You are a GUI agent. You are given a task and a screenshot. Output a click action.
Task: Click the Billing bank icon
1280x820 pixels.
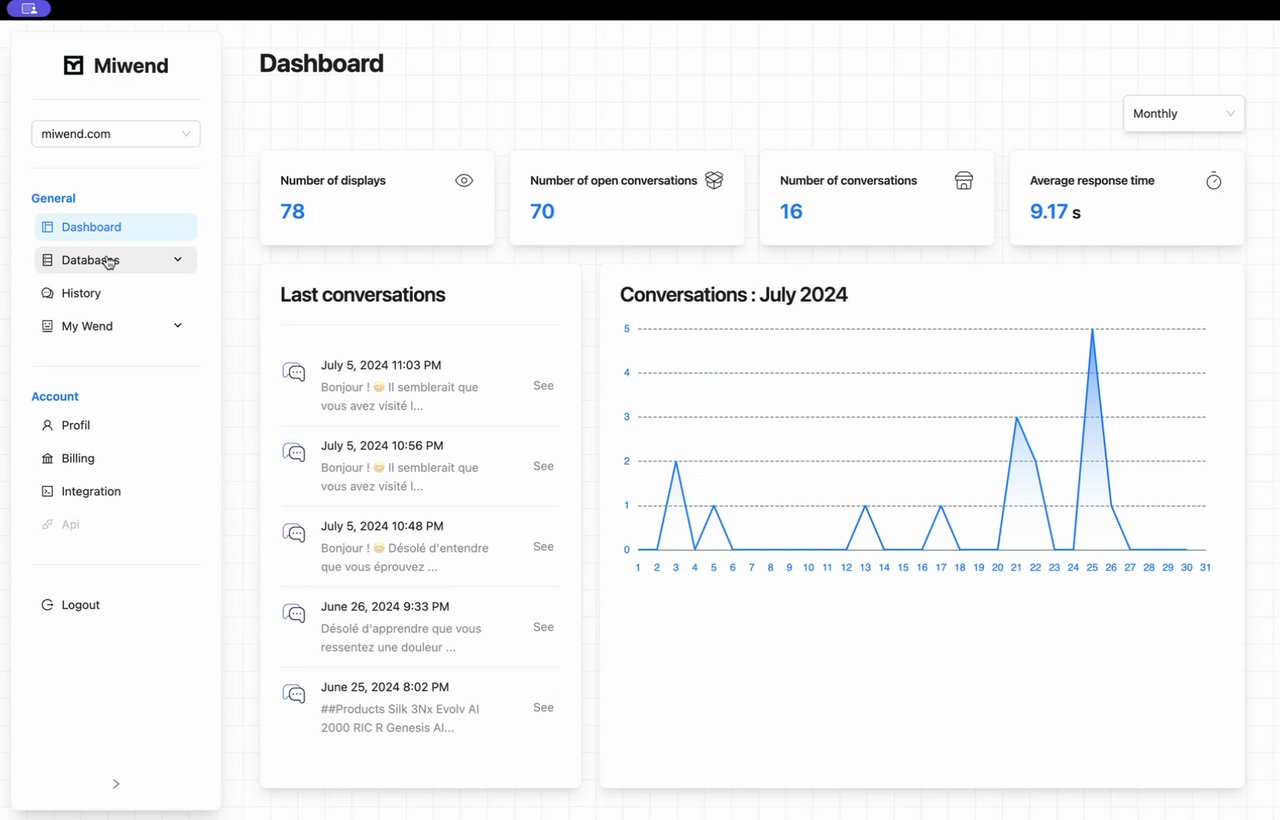(x=47, y=458)
